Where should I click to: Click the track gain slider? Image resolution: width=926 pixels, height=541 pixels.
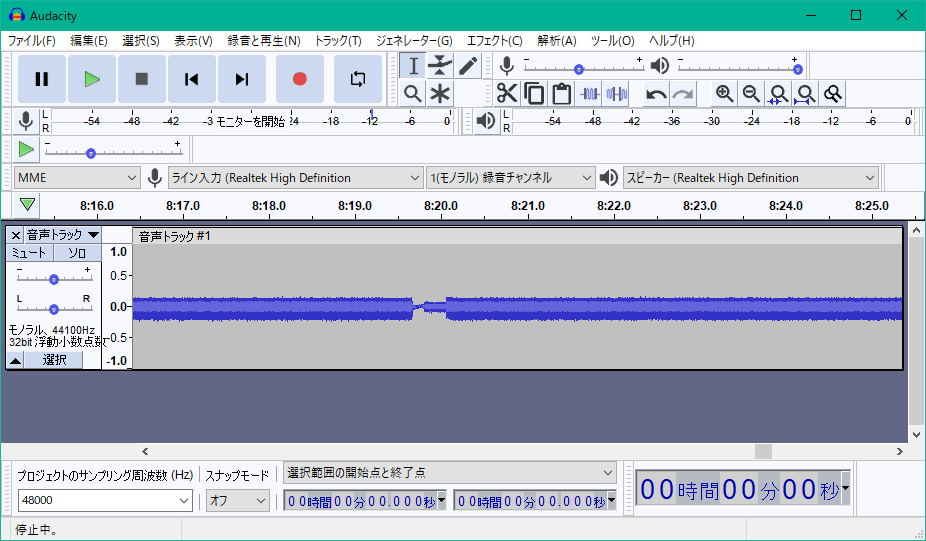[54, 279]
